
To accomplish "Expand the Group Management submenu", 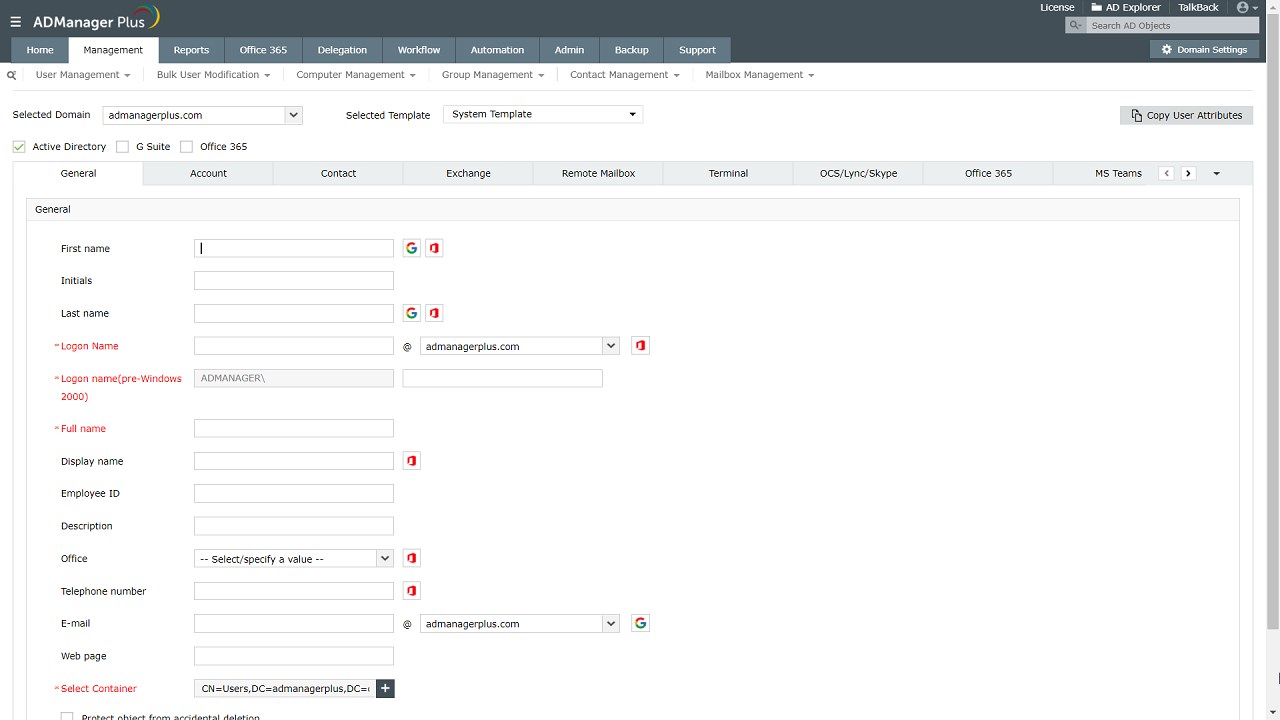I will (x=493, y=75).
